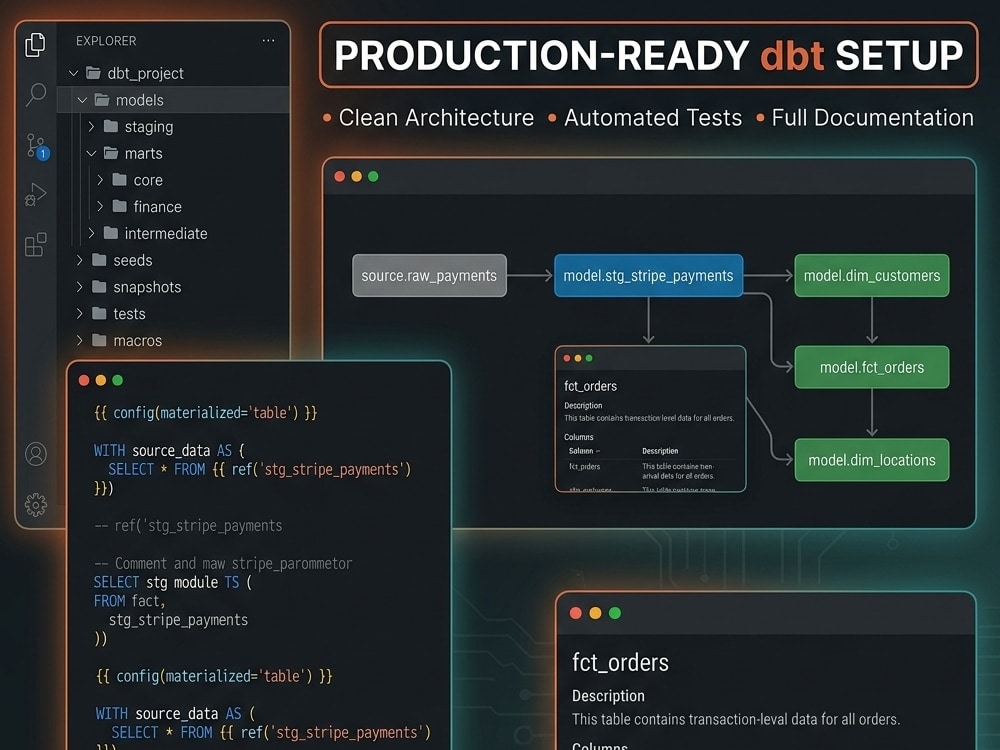Expand the tests folder chevron
The image size is (1000, 750).
[x=80, y=313]
